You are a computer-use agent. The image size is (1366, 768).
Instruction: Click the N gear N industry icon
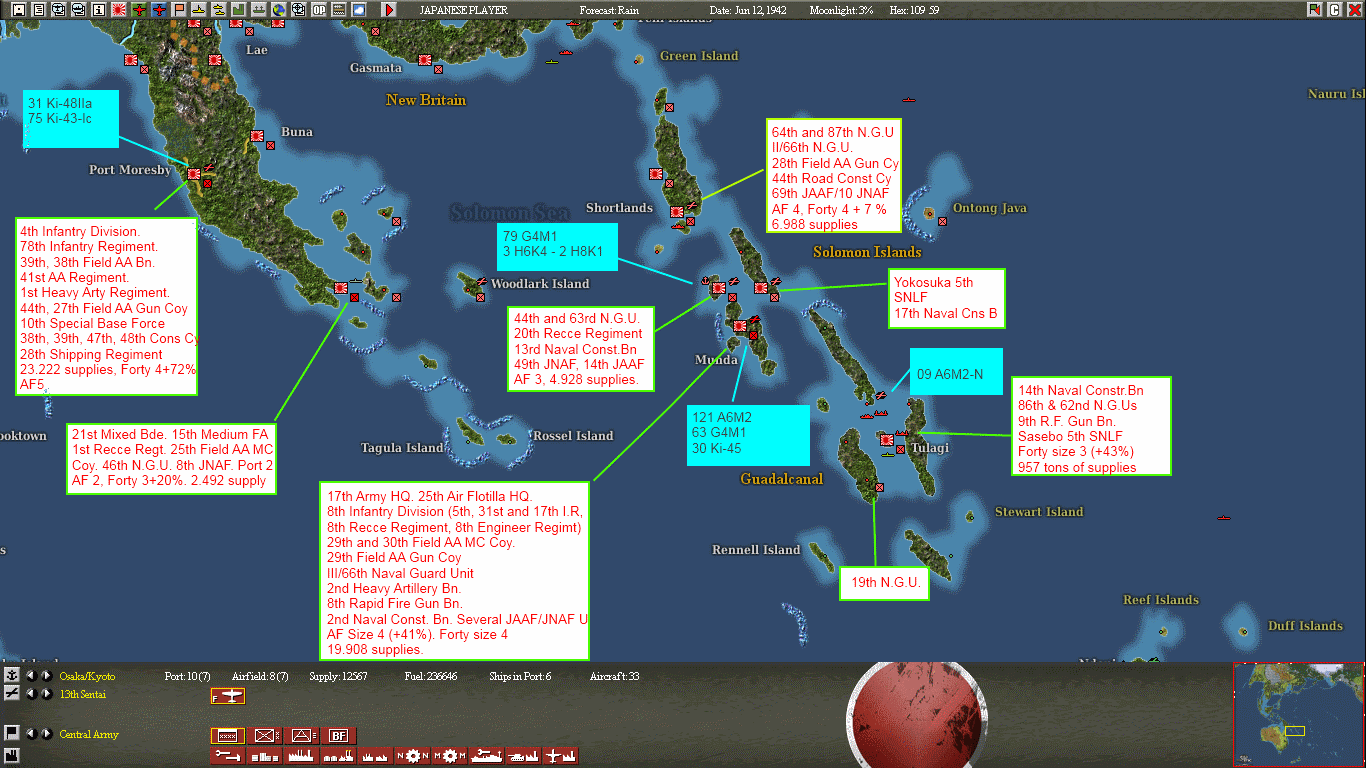click(412, 756)
